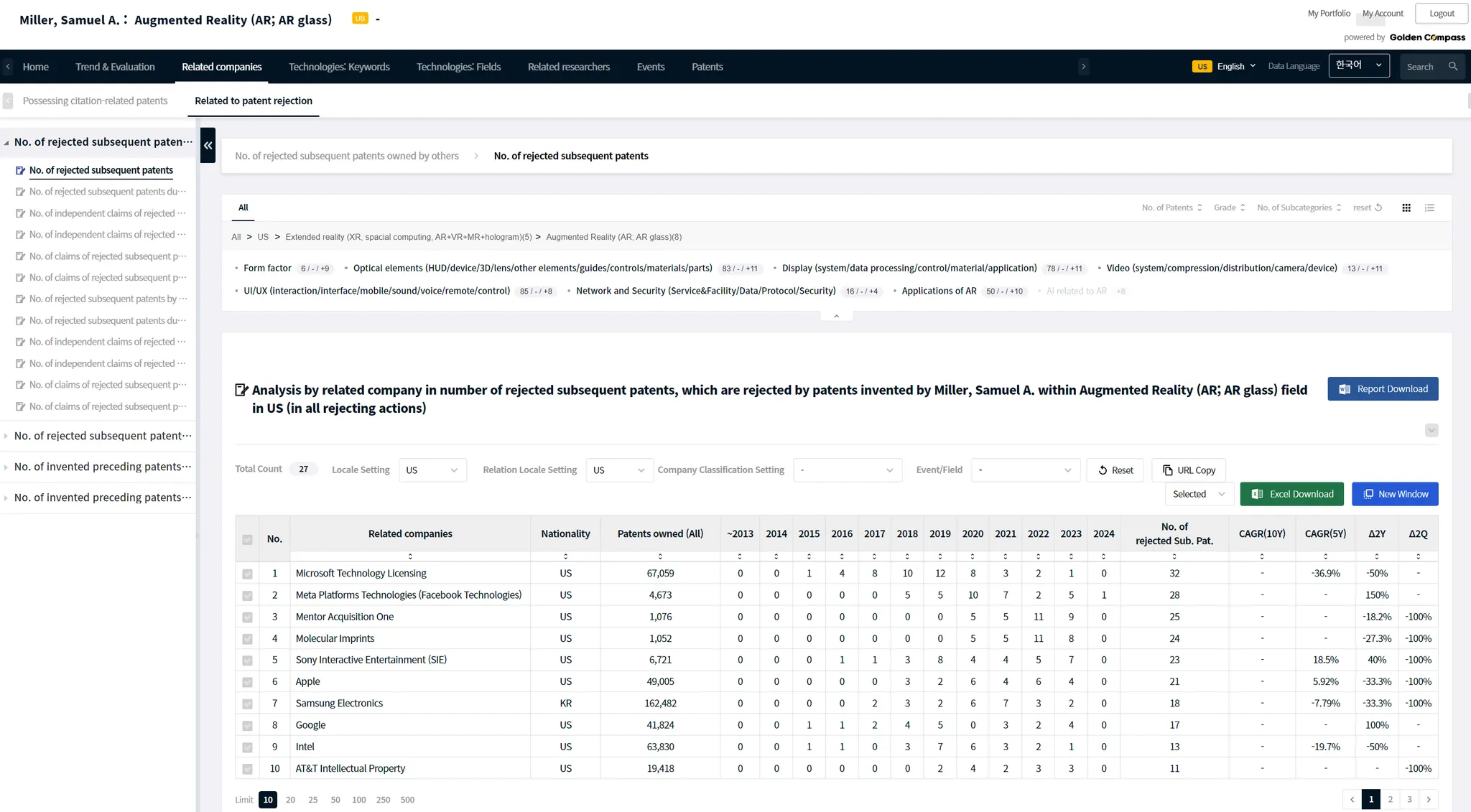Screen dimensions: 1471x812
Task: Click the search magnifier icon
Action: point(1453,67)
